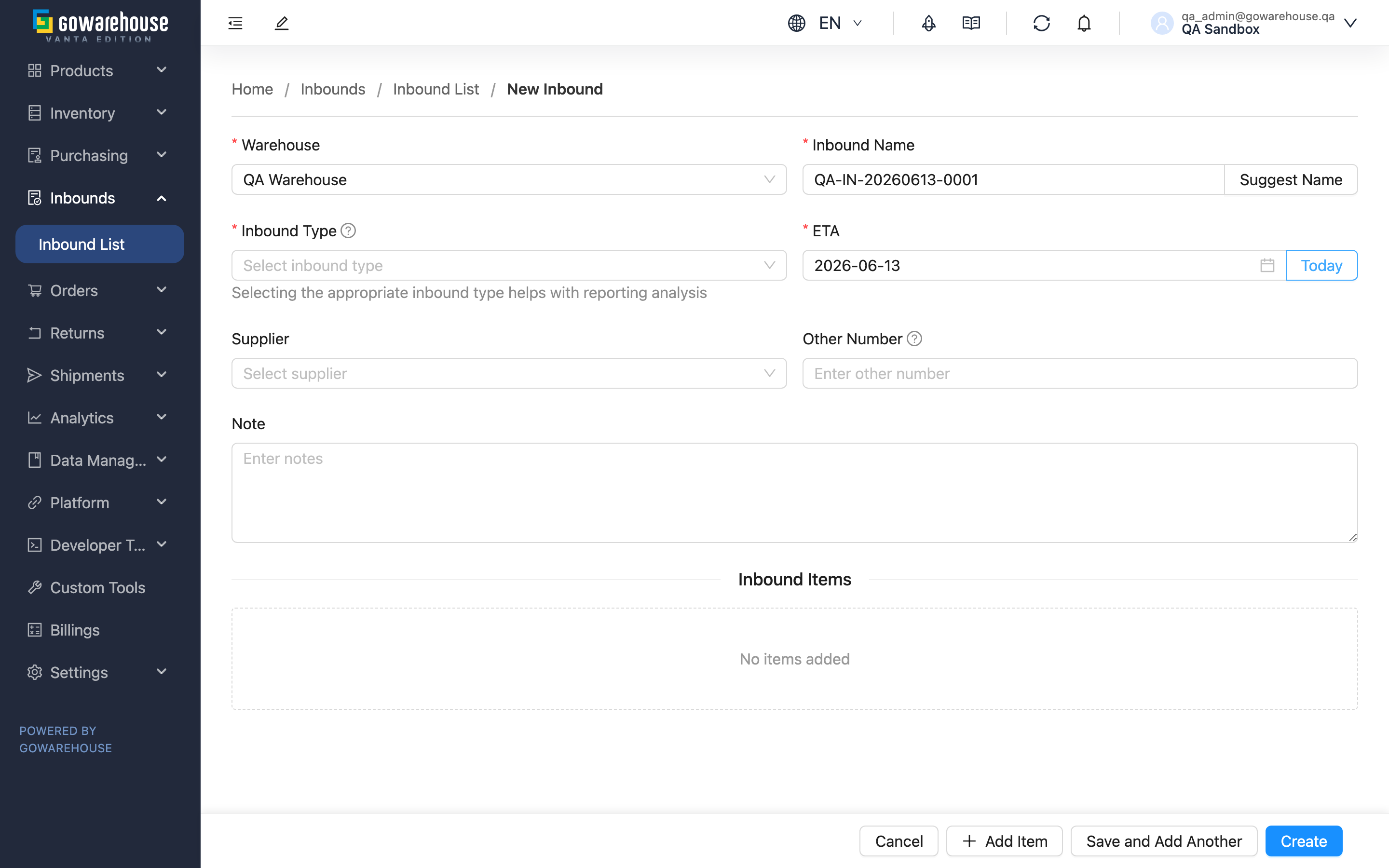Open the Billings menu item
1389x868 pixels.
pyautogui.click(x=100, y=630)
